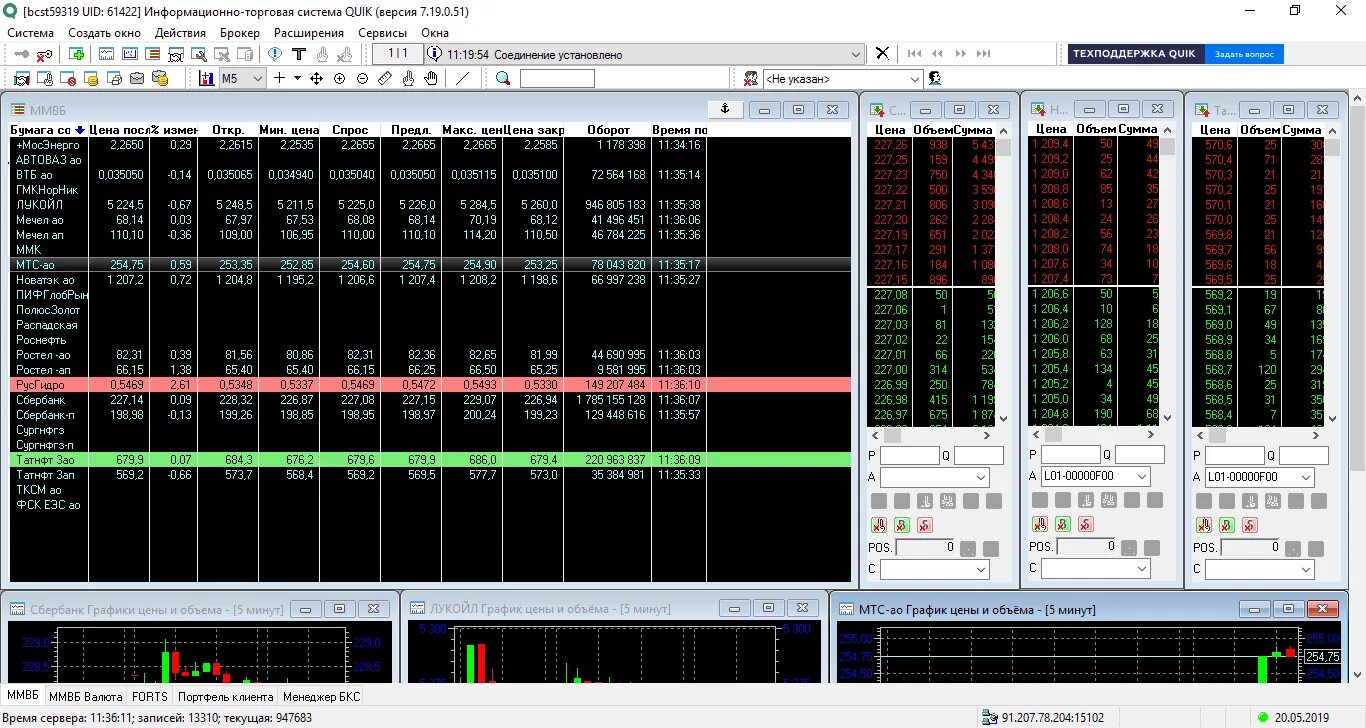The height and width of the screenshot is (728, 1366).
Task: Click P price field in Сбербанк order book
Action: point(910,456)
